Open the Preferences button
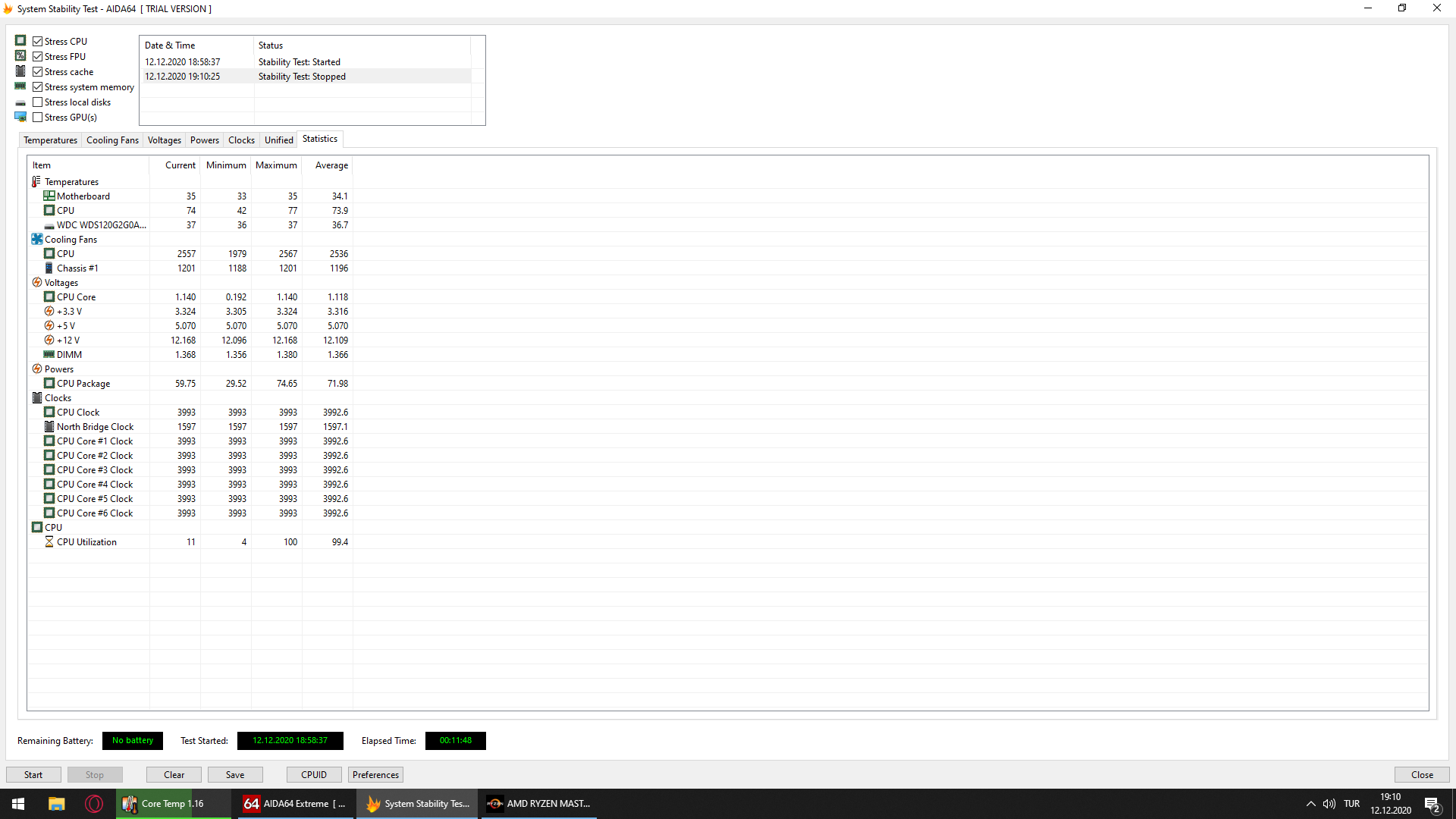The width and height of the screenshot is (1456, 819). [375, 775]
